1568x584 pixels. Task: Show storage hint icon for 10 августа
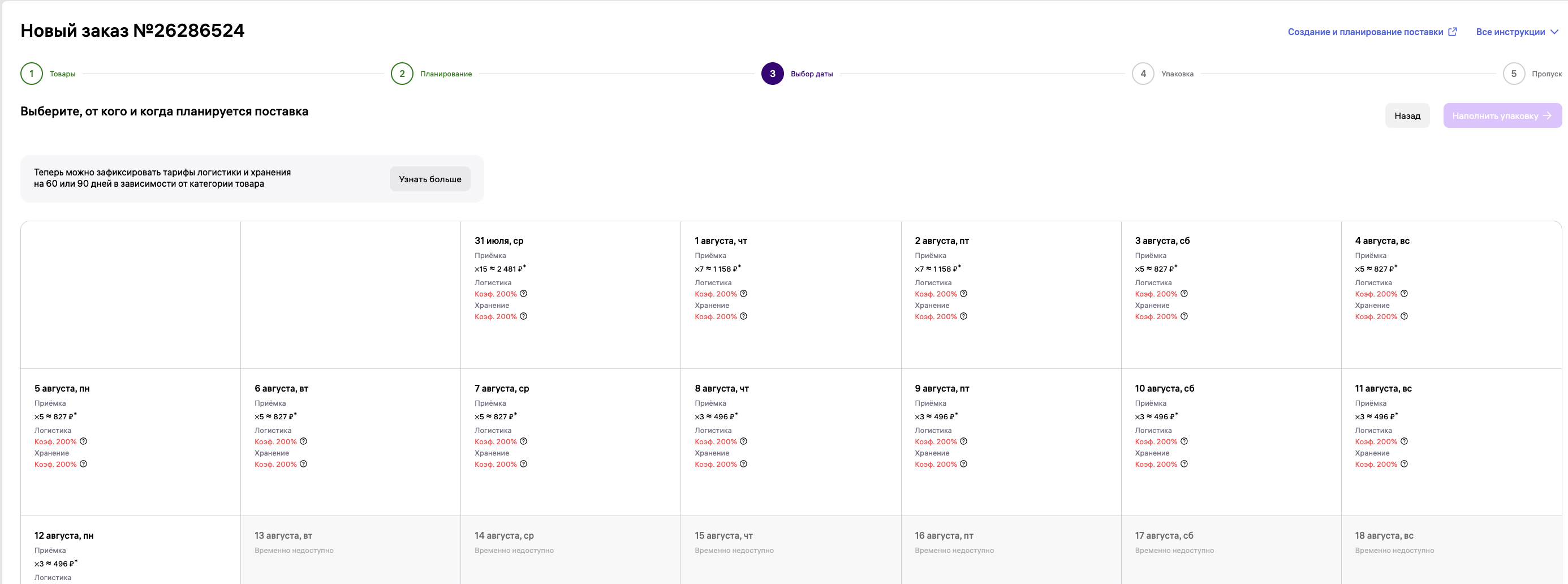1184,463
